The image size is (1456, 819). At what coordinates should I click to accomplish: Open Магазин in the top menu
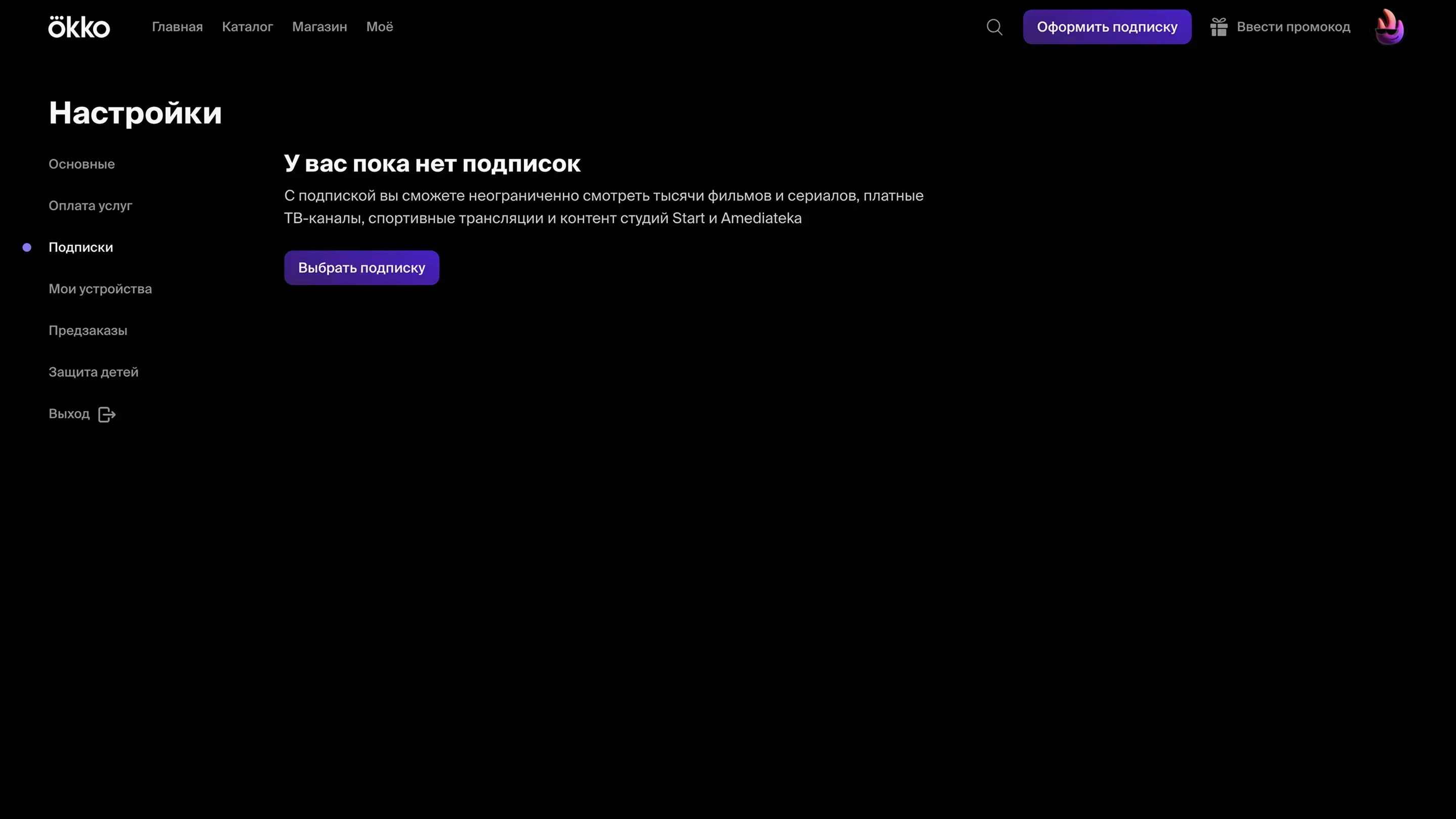320,27
